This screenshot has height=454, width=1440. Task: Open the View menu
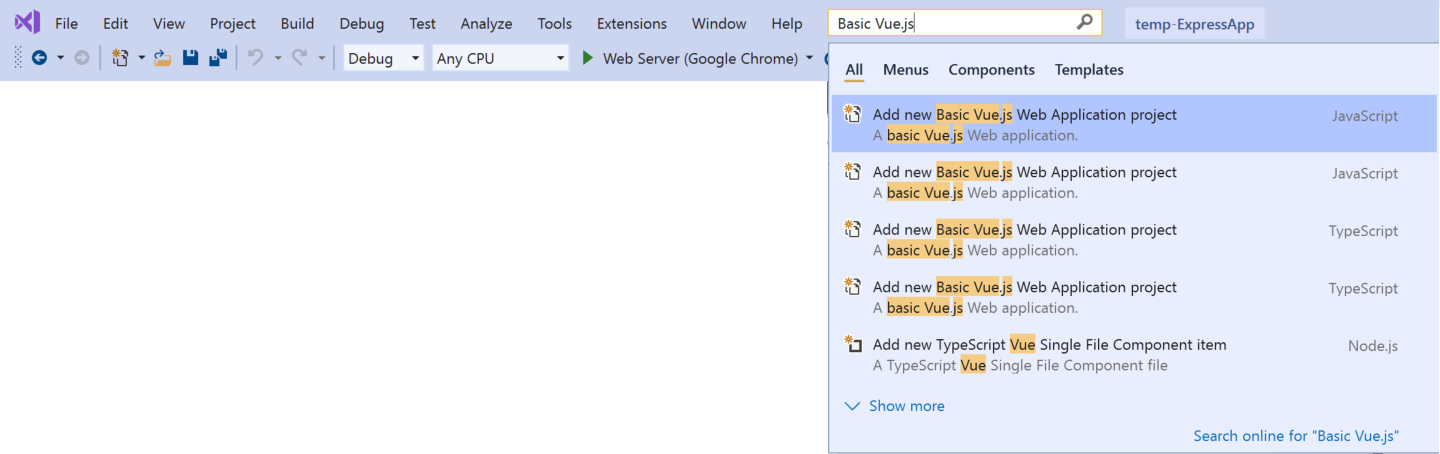169,23
